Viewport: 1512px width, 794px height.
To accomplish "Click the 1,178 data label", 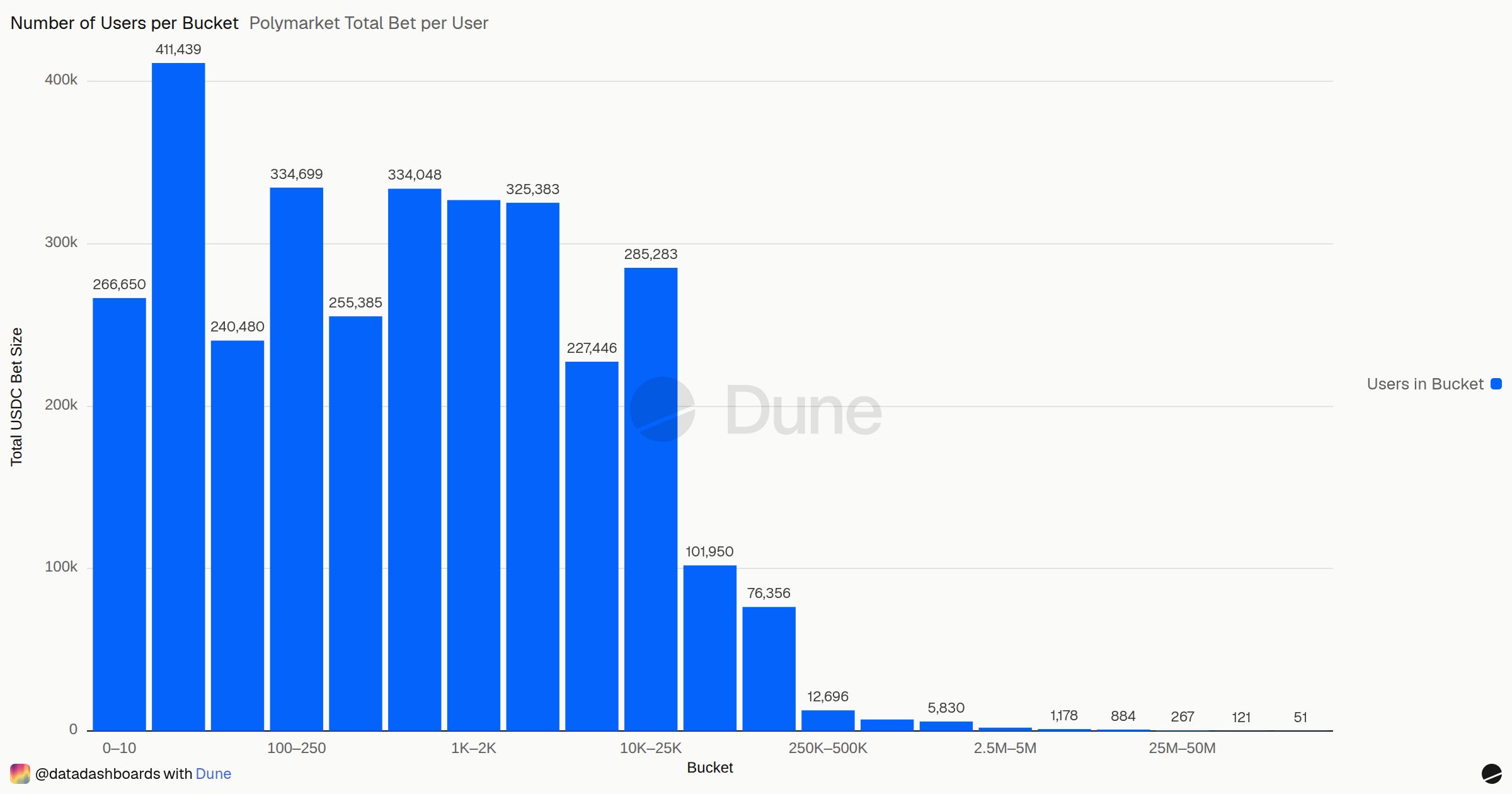I will (1063, 715).
